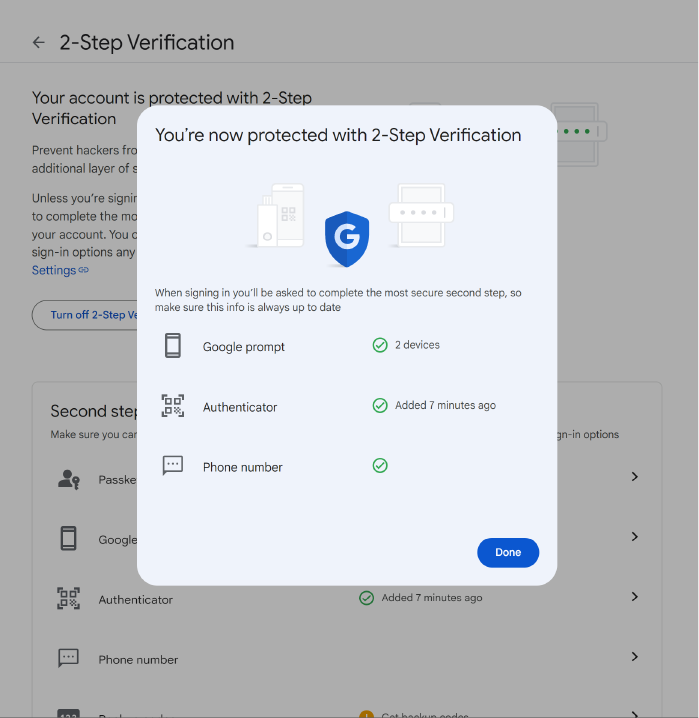Click the '2 devices' status text
Image resolution: width=699 pixels, height=718 pixels.
point(417,345)
